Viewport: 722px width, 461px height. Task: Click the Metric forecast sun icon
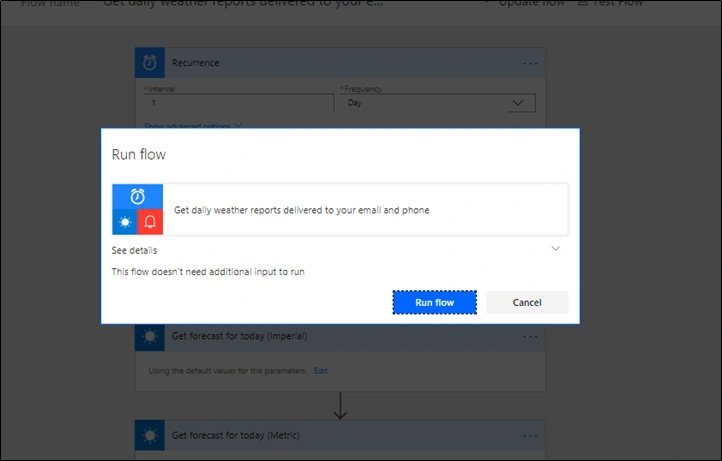[150, 435]
